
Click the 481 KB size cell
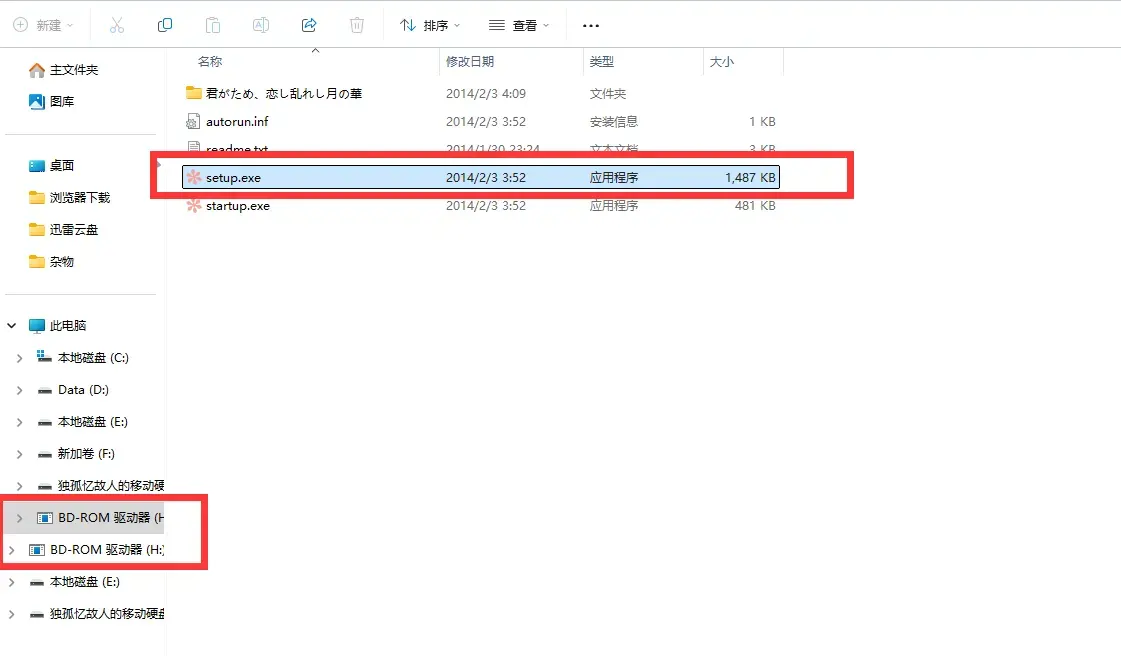[755, 206]
